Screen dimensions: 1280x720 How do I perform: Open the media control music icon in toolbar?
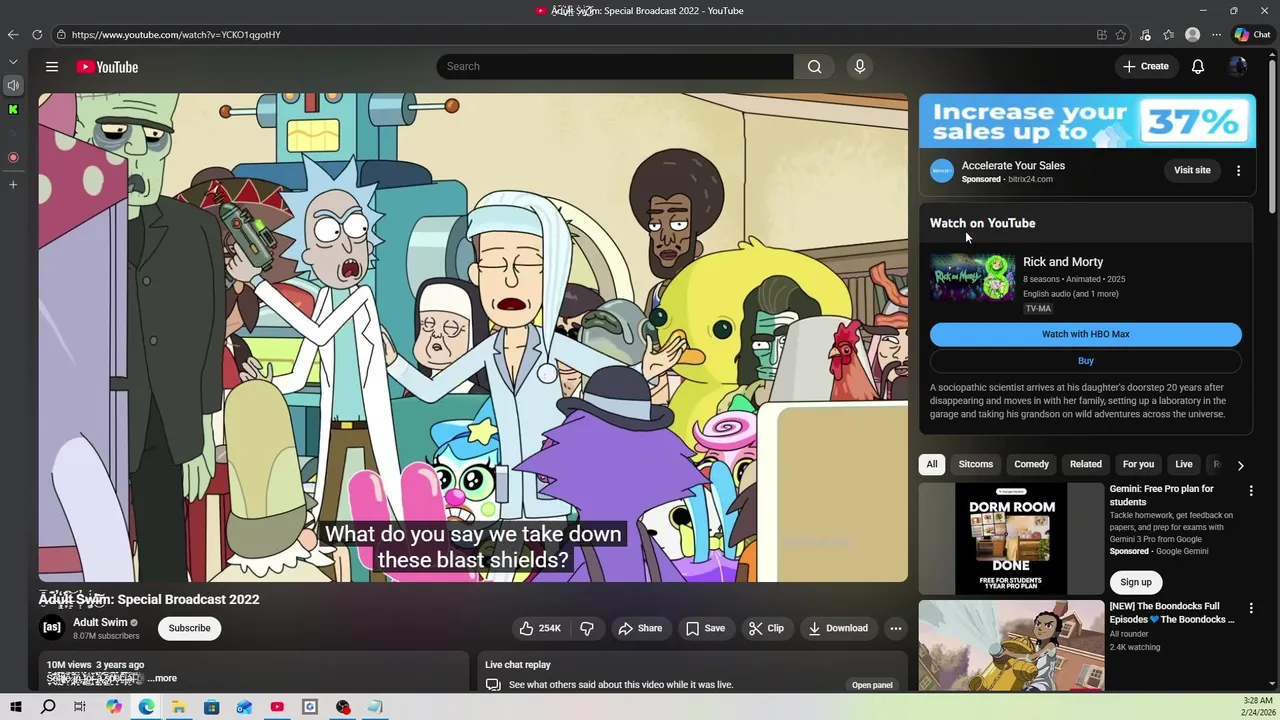tap(1145, 35)
